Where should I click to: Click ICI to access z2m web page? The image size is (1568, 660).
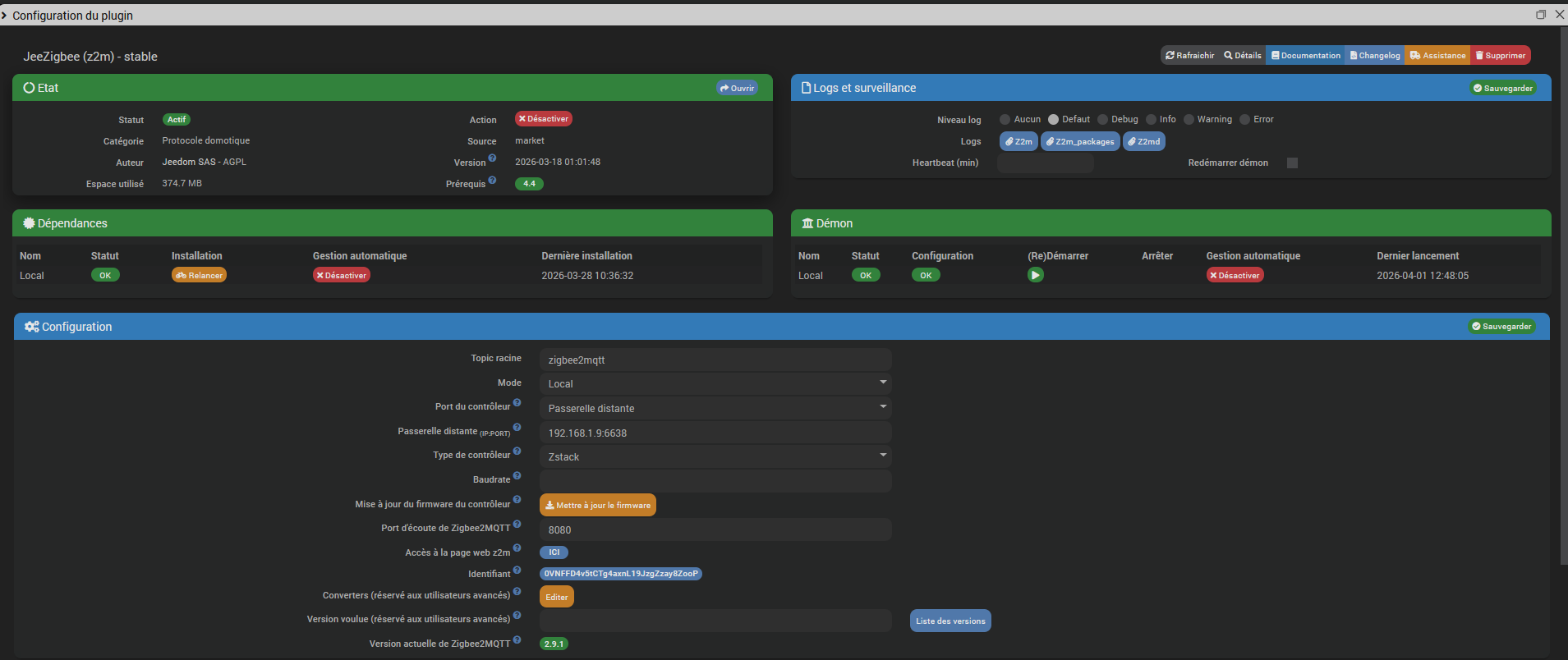click(x=554, y=552)
